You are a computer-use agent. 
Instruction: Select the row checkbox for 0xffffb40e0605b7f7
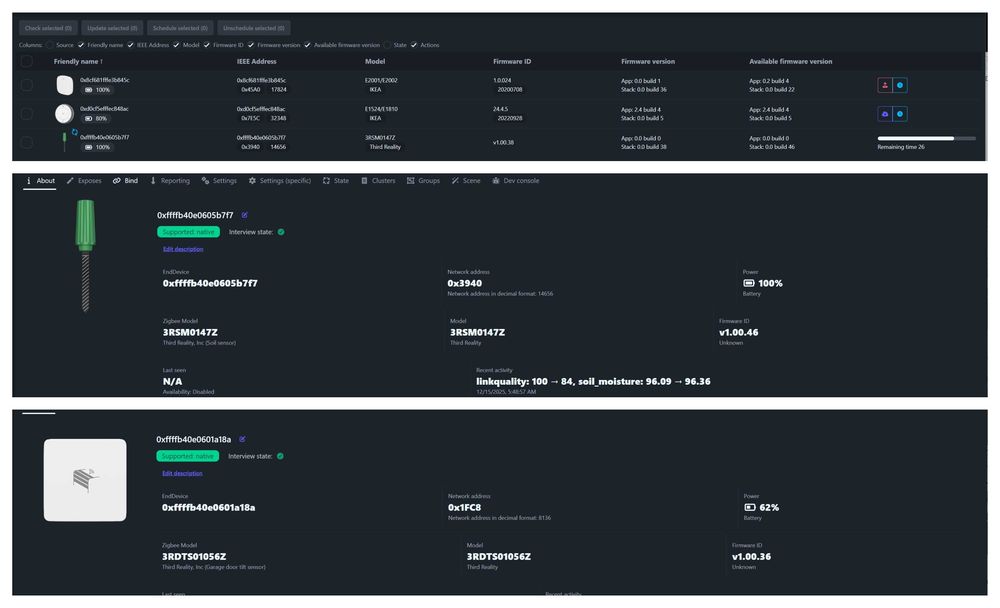pos(27,142)
